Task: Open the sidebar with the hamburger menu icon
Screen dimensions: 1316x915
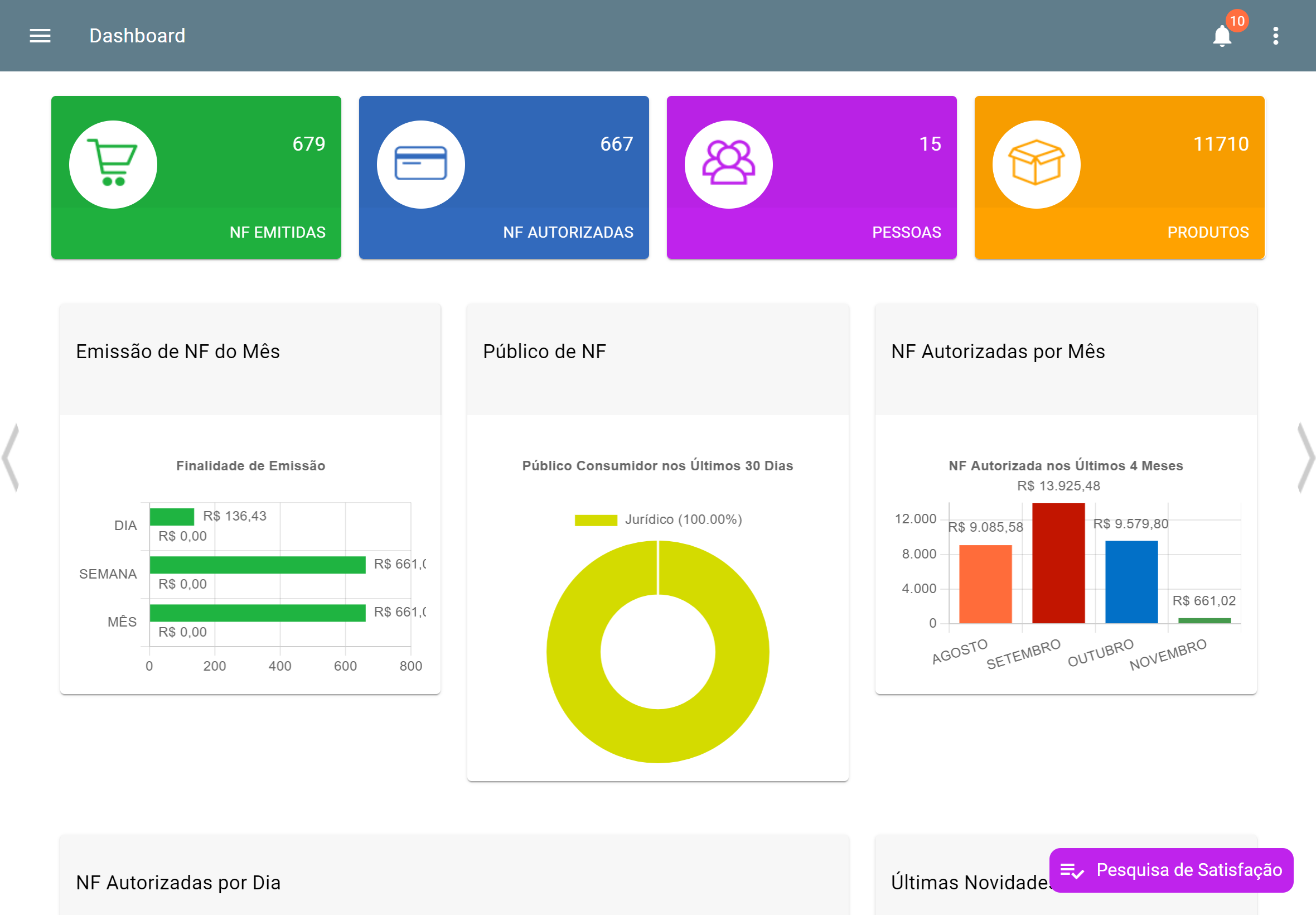Action: (x=40, y=36)
